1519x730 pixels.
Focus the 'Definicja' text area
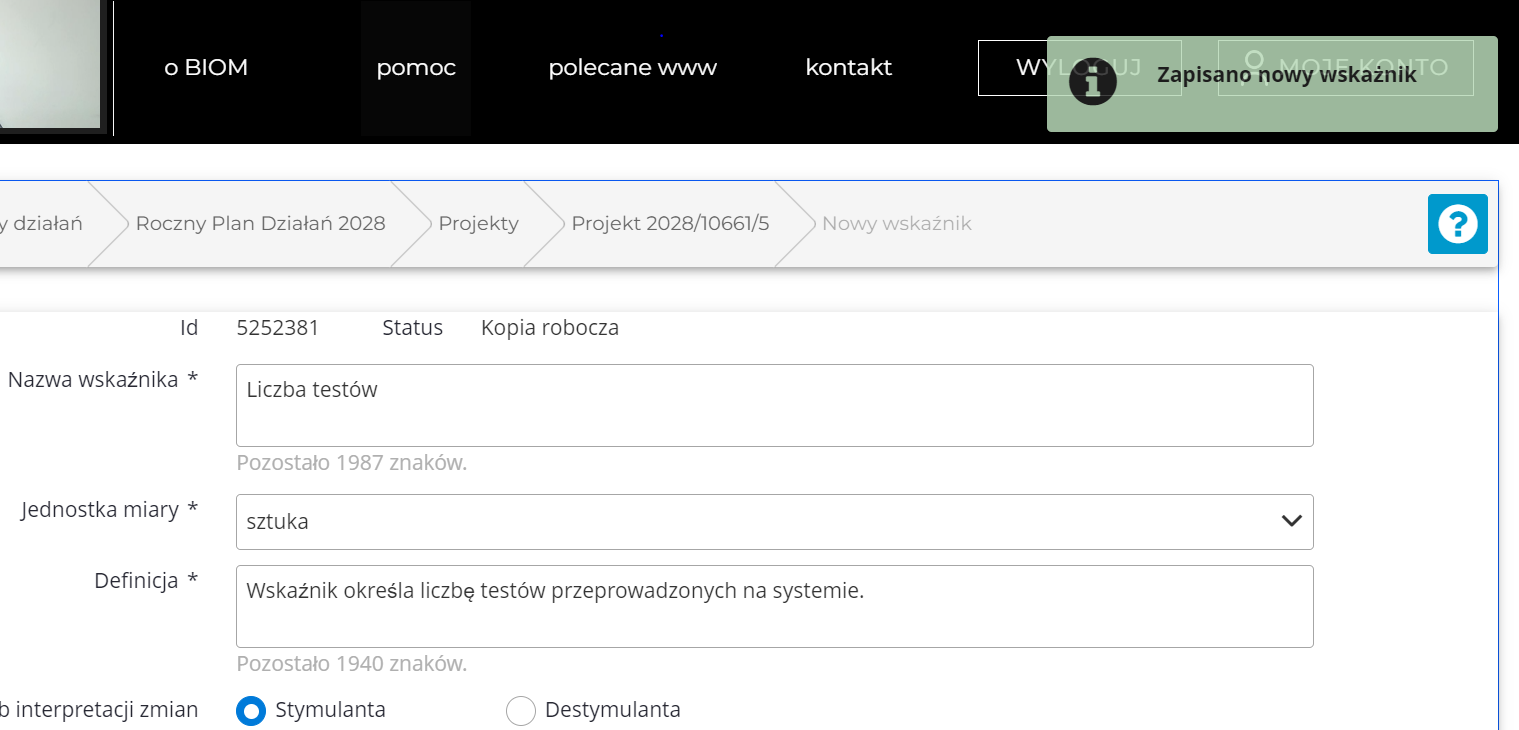coord(774,606)
